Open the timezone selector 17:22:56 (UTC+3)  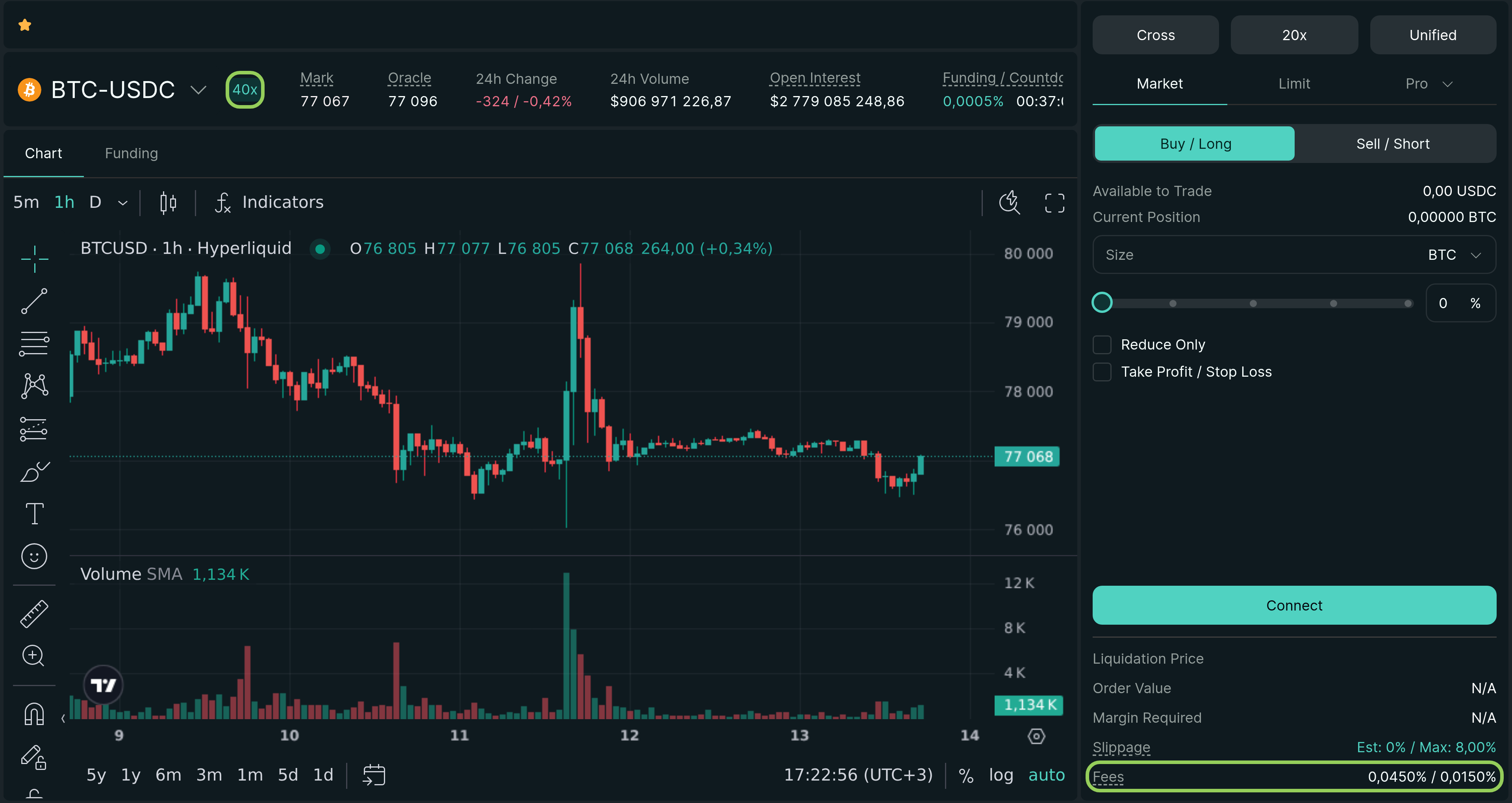858,775
